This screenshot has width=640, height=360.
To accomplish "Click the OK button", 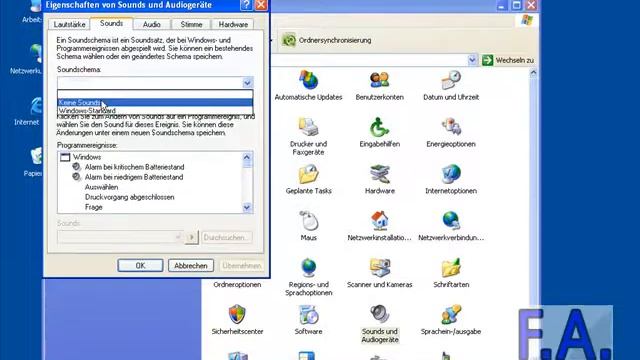I will tap(140, 265).
